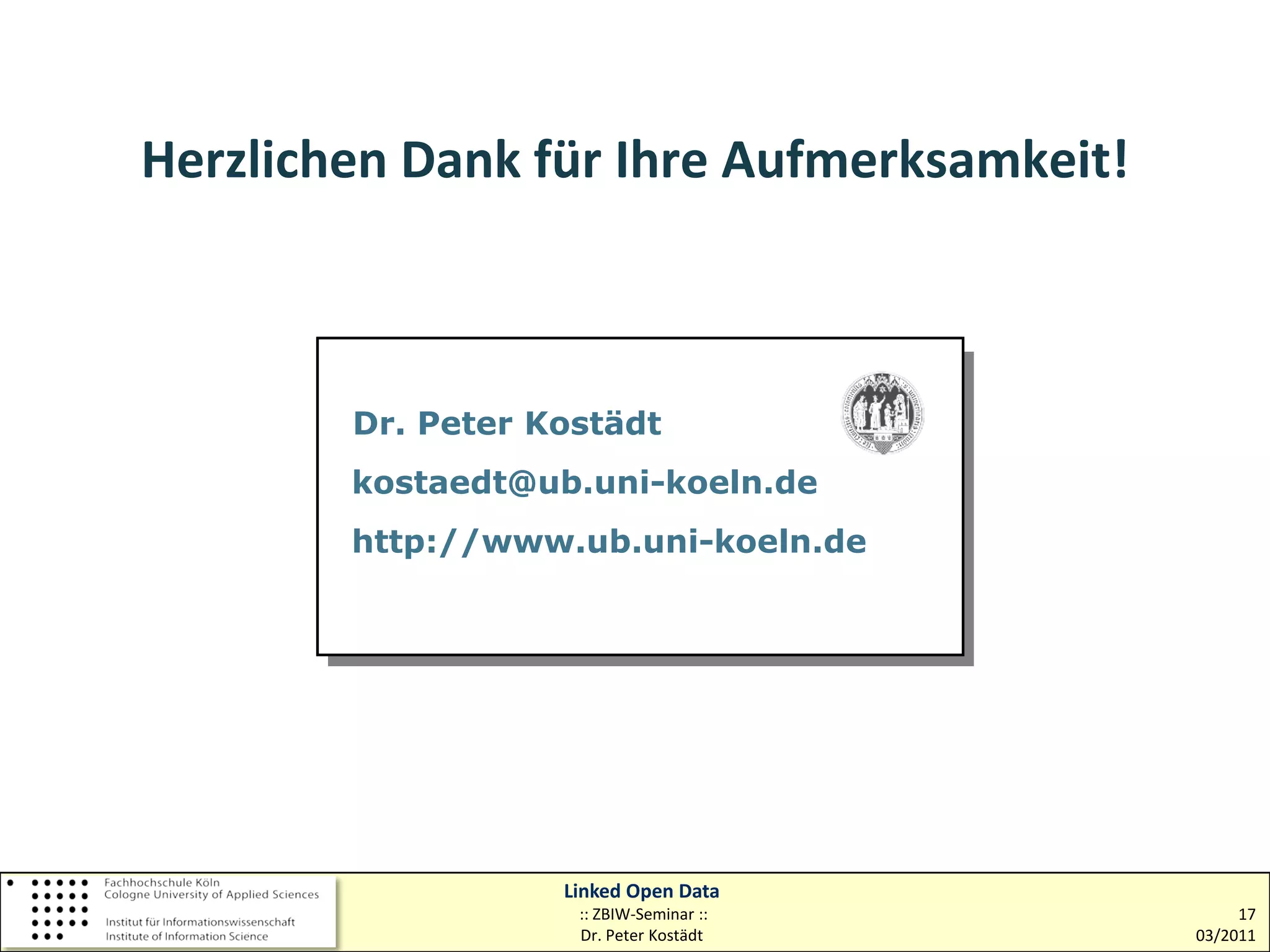1270x952 pixels.
Task: Select the ':: ZBIW-Seminar ::' footer text
Action: [x=643, y=914]
